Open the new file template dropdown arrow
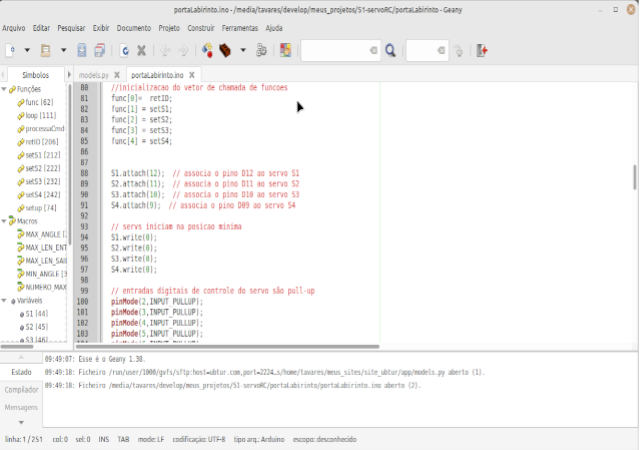The image size is (640, 450). click(x=25, y=49)
